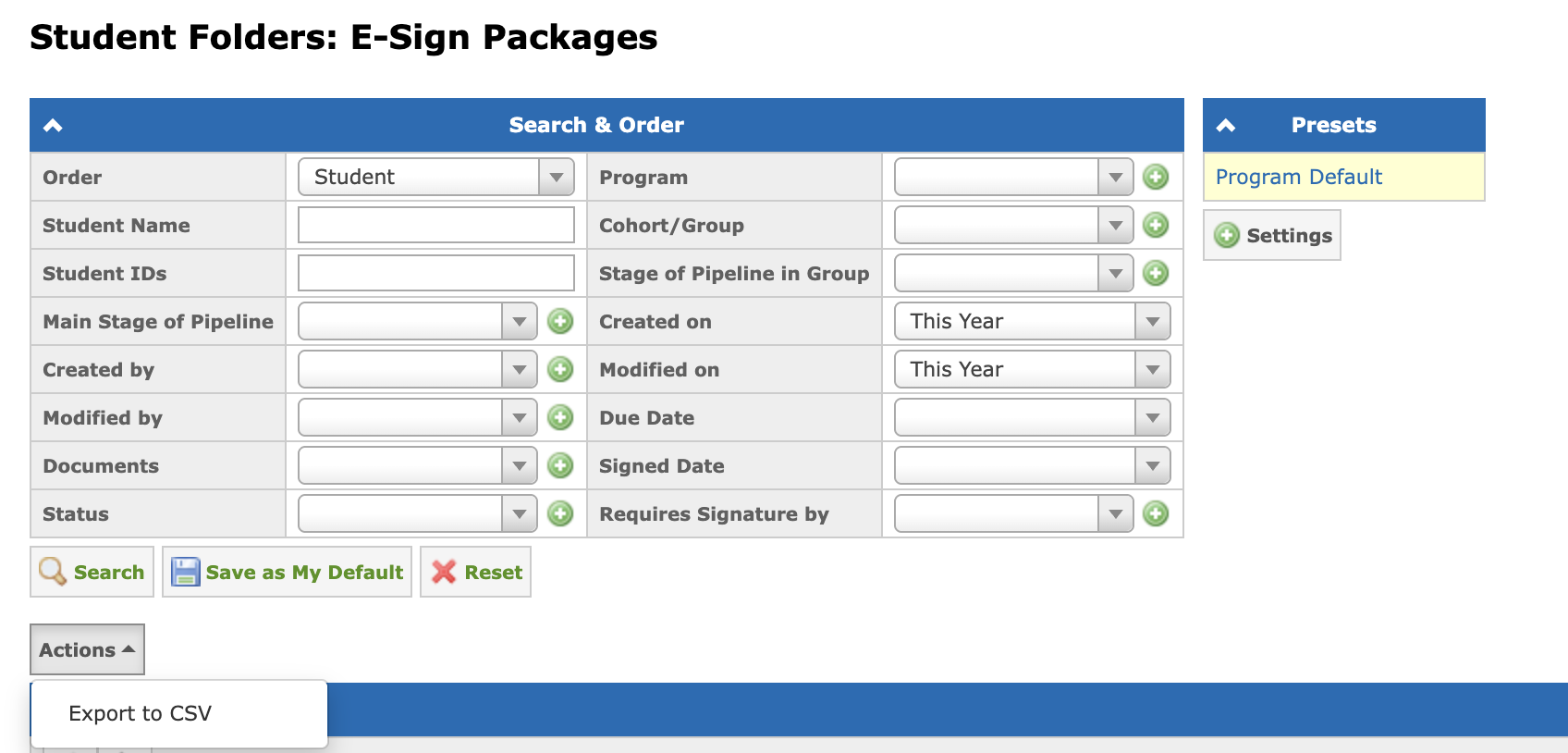Add another Cohort/Group filter with plus icon
Screen dimensions: 1568x753
pyautogui.click(x=1156, y=225)
